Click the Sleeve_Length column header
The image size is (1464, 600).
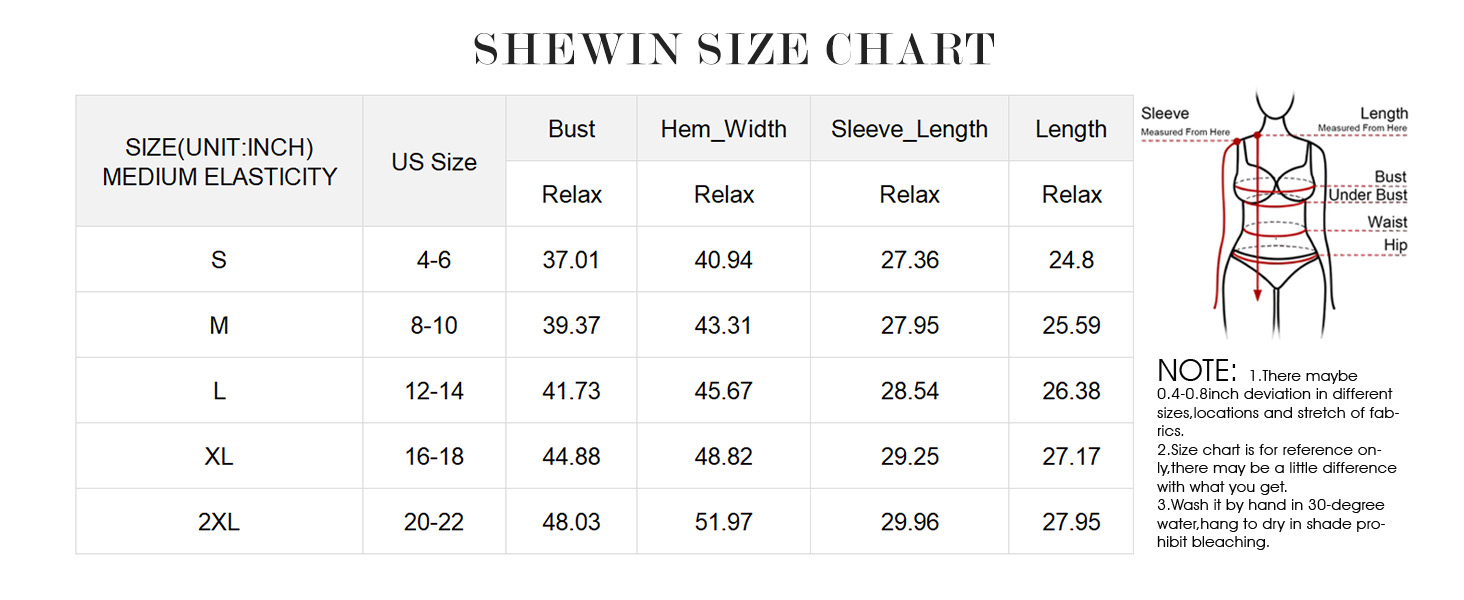pyautogui.click(x=909, y=129)
